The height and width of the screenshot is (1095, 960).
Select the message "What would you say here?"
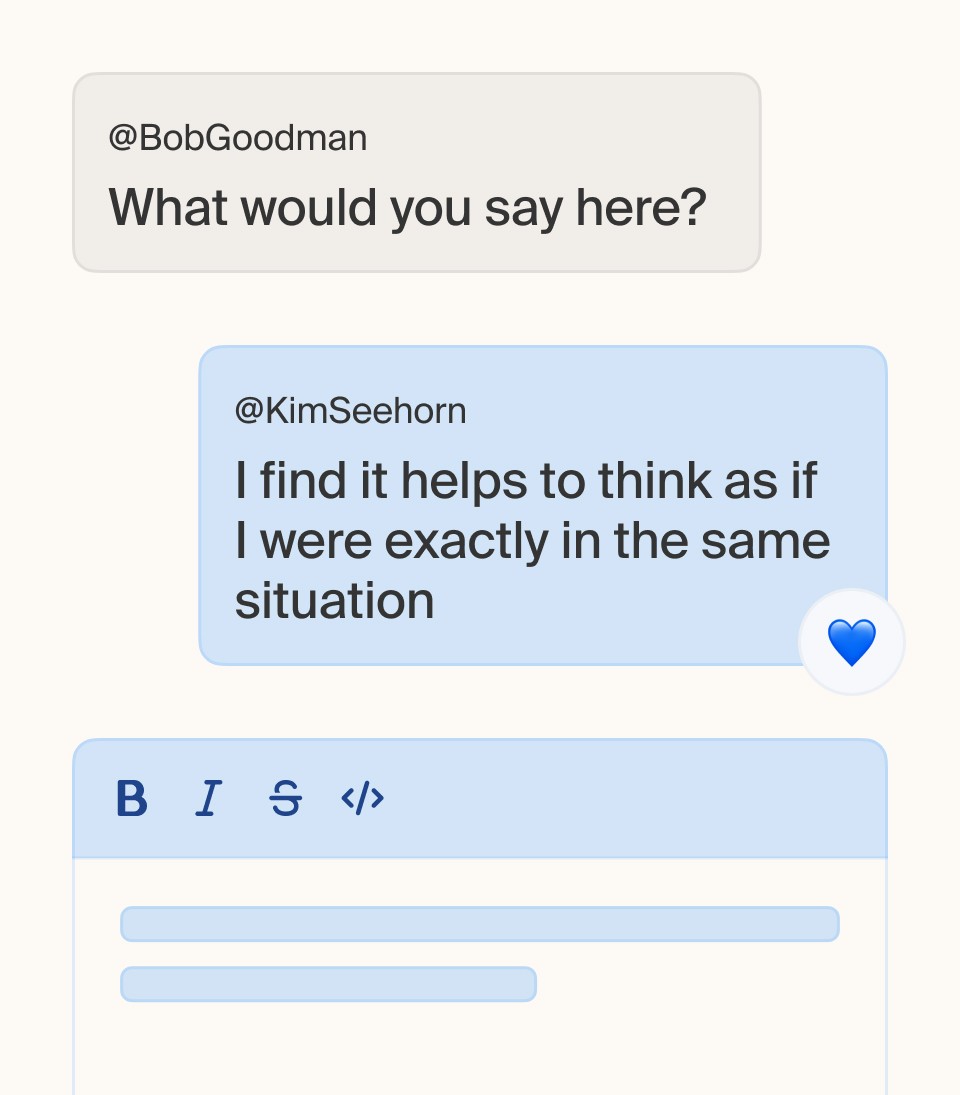[407, 208]
